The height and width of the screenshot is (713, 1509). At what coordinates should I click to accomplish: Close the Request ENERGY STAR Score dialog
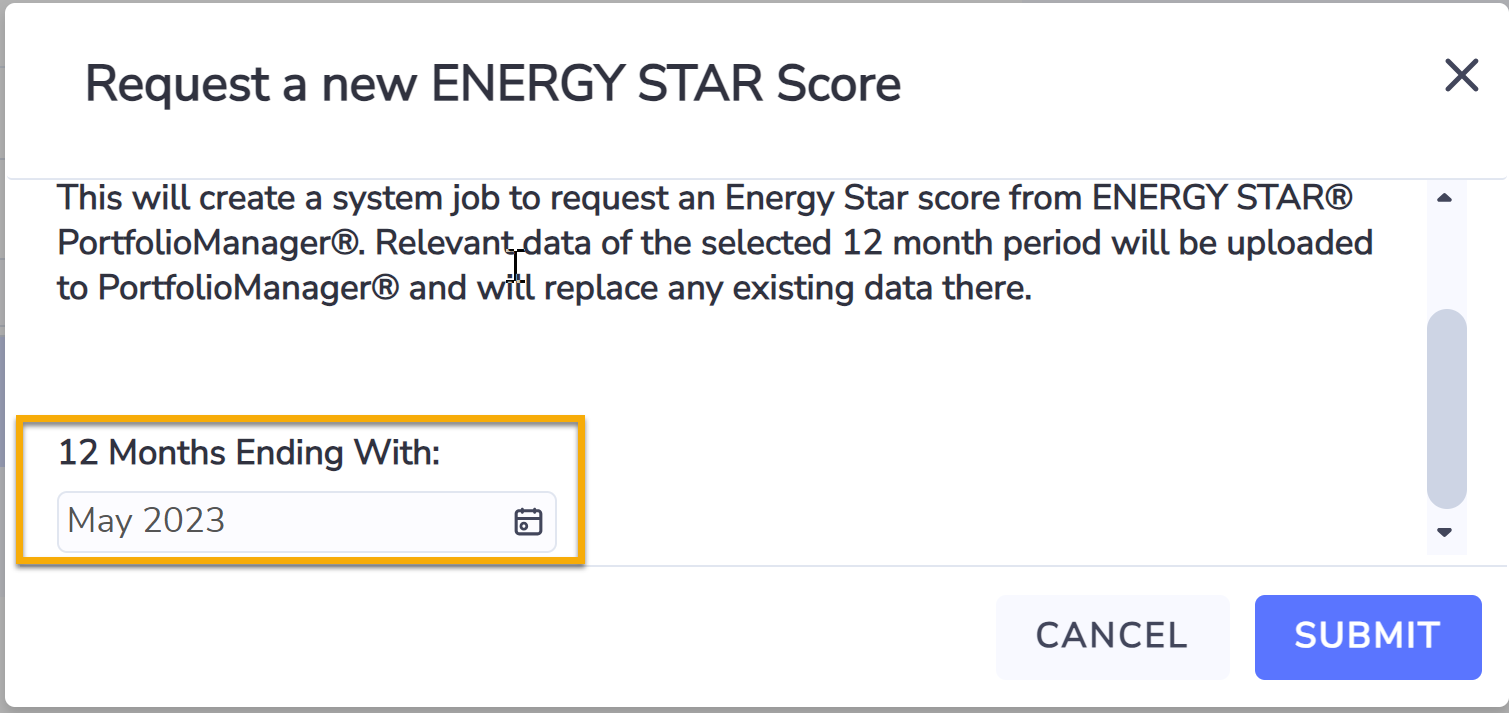(1462, 75)
